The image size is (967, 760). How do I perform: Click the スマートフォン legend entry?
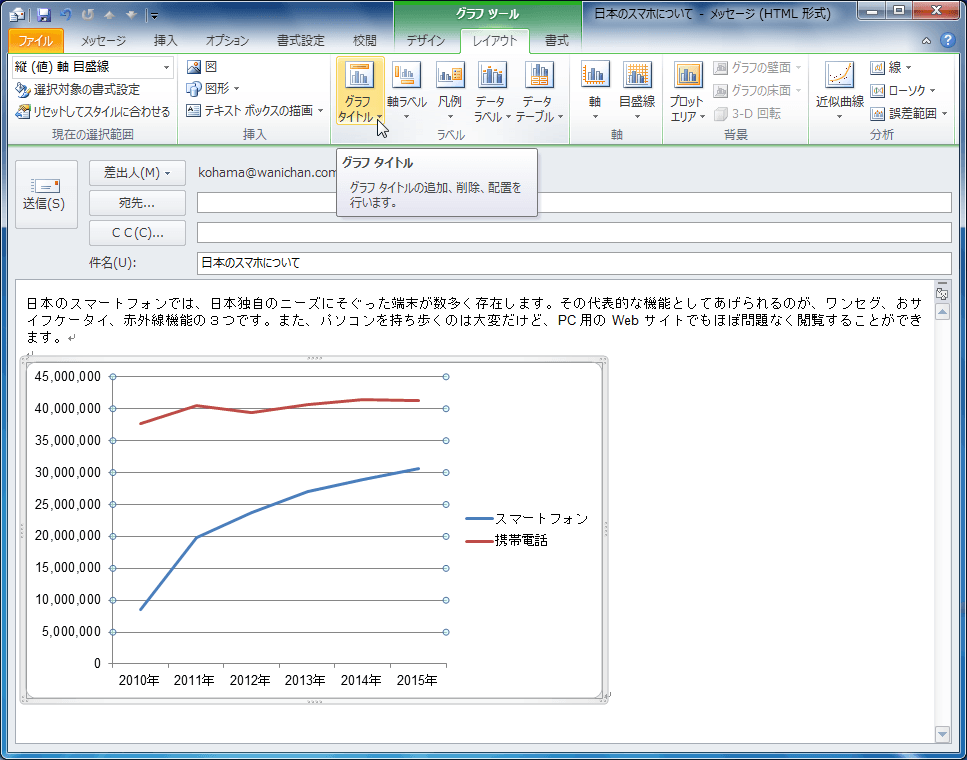pyautogui.click(x=527, y=519)
